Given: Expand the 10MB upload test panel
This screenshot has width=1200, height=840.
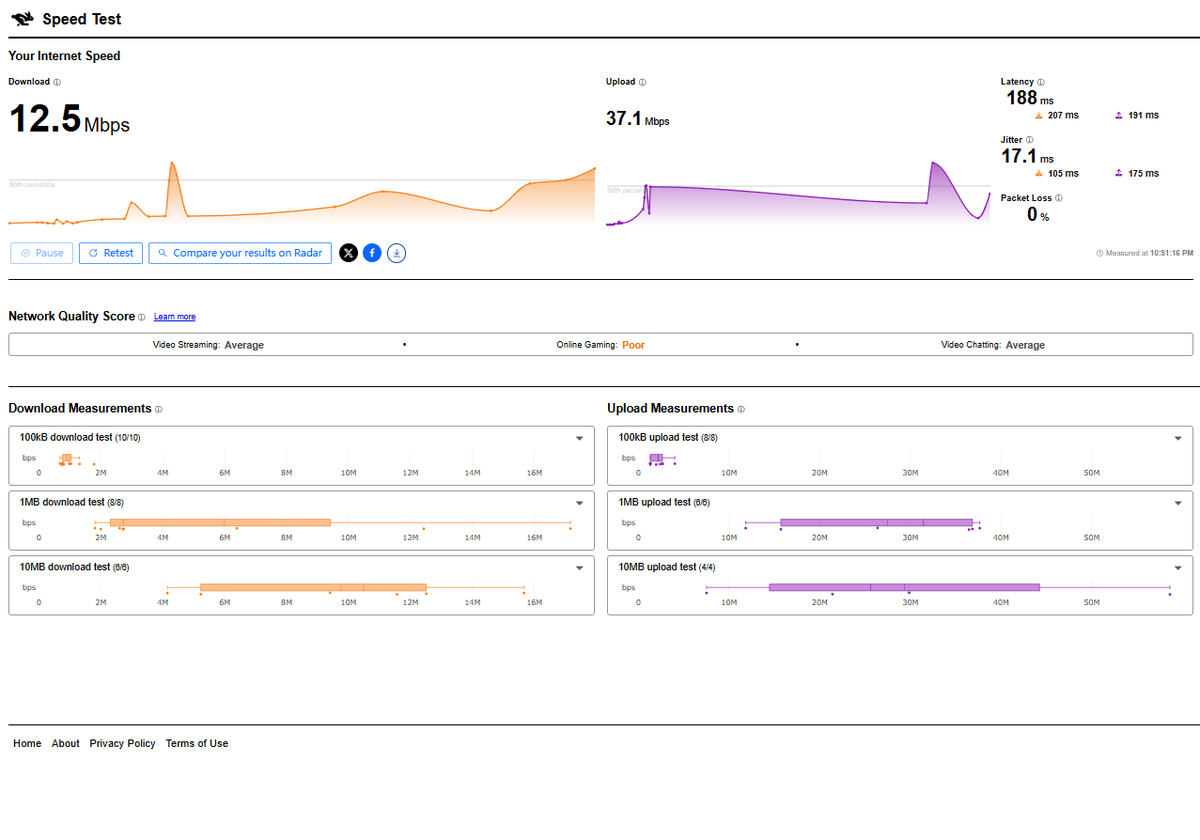Looking at the screenshot, I should point(1177,569).
